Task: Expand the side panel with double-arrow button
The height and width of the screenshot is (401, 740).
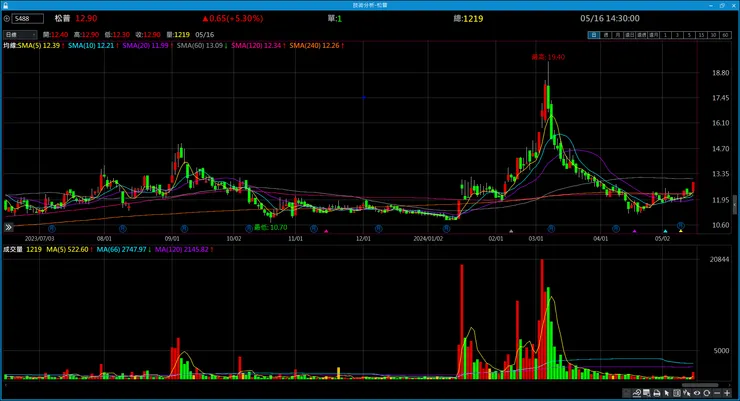Action: [x=8, y=227]
